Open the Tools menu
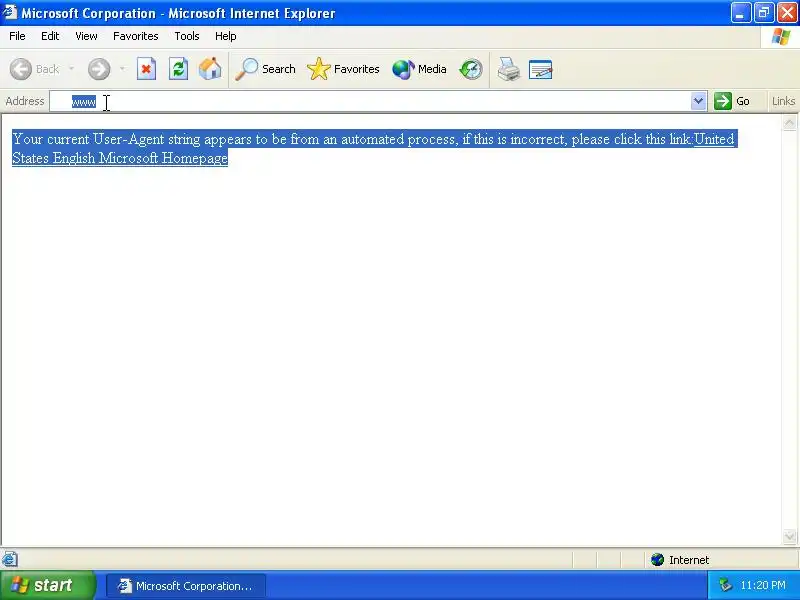This screenshot has height=600, width=800. pyautogui.click(x=187, y=36)
